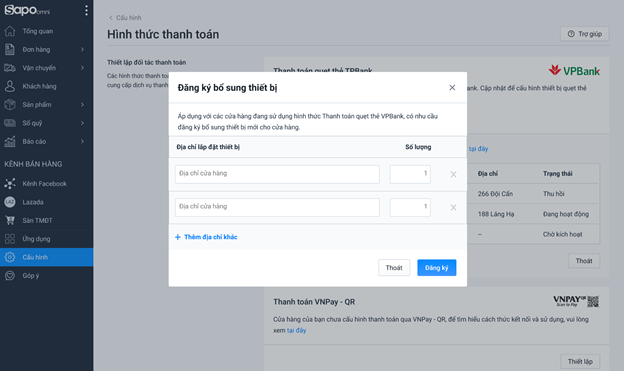Viewport: 624px width, 371px height.
Task: Click the Đăng ký button
Action: click(x=437, y=268)
